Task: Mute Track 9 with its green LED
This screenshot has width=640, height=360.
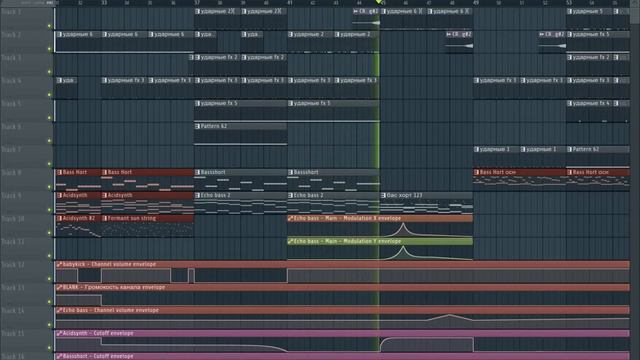Action: tap(50, 210)
